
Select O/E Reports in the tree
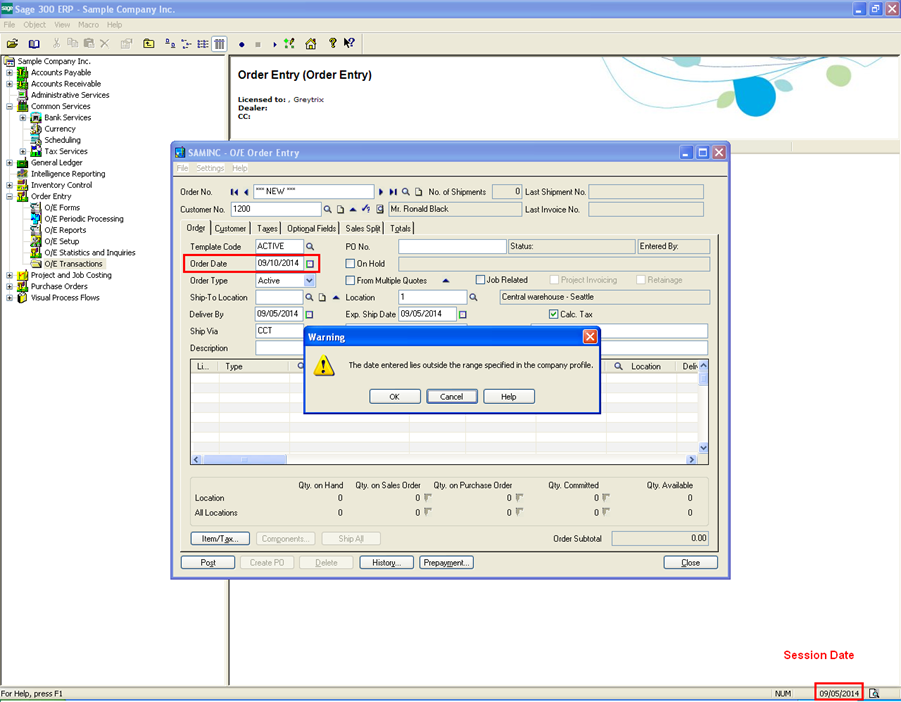[x=66, y=230]
